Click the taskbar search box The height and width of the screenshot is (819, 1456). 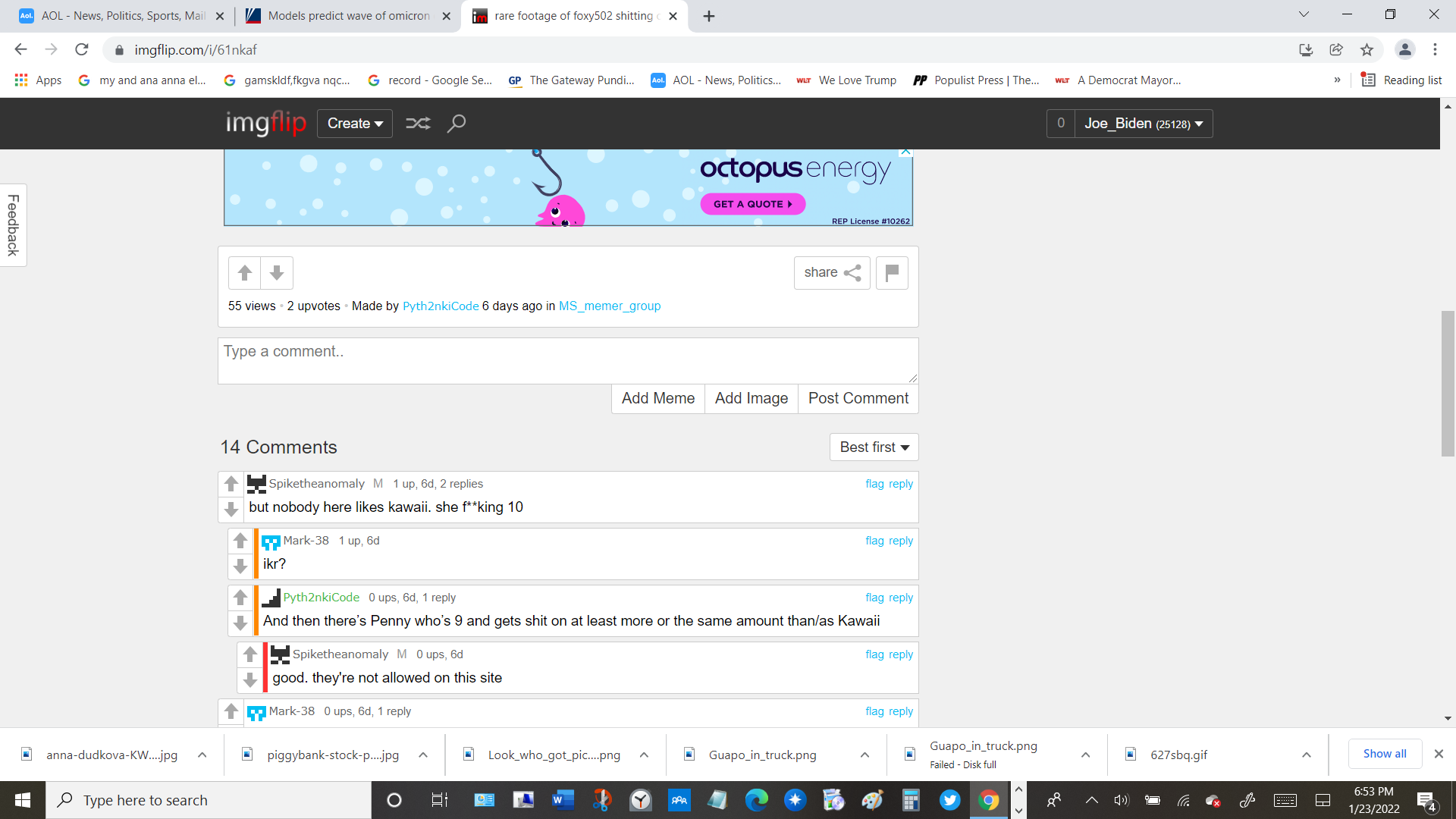(x=209, y=800)
